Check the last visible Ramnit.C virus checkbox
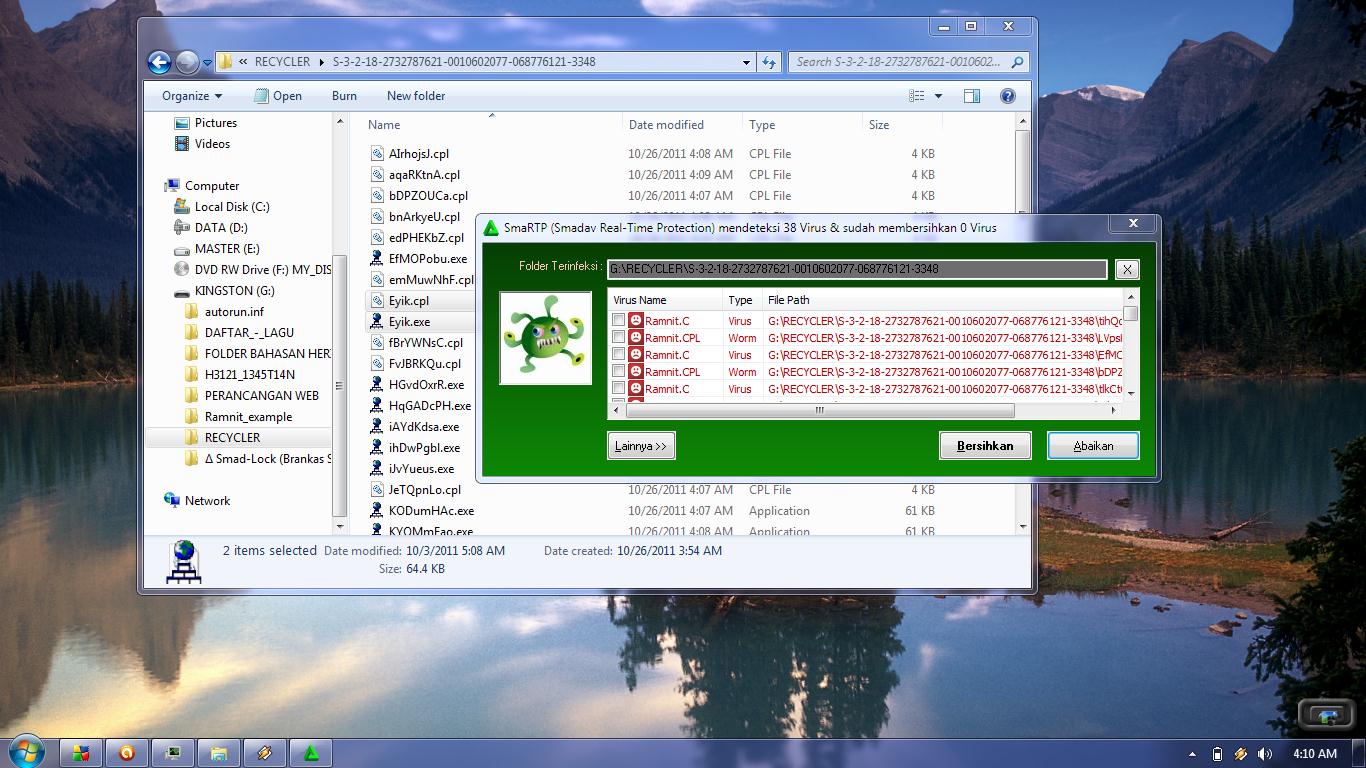Screen dimensions: 1366x768 618,389
